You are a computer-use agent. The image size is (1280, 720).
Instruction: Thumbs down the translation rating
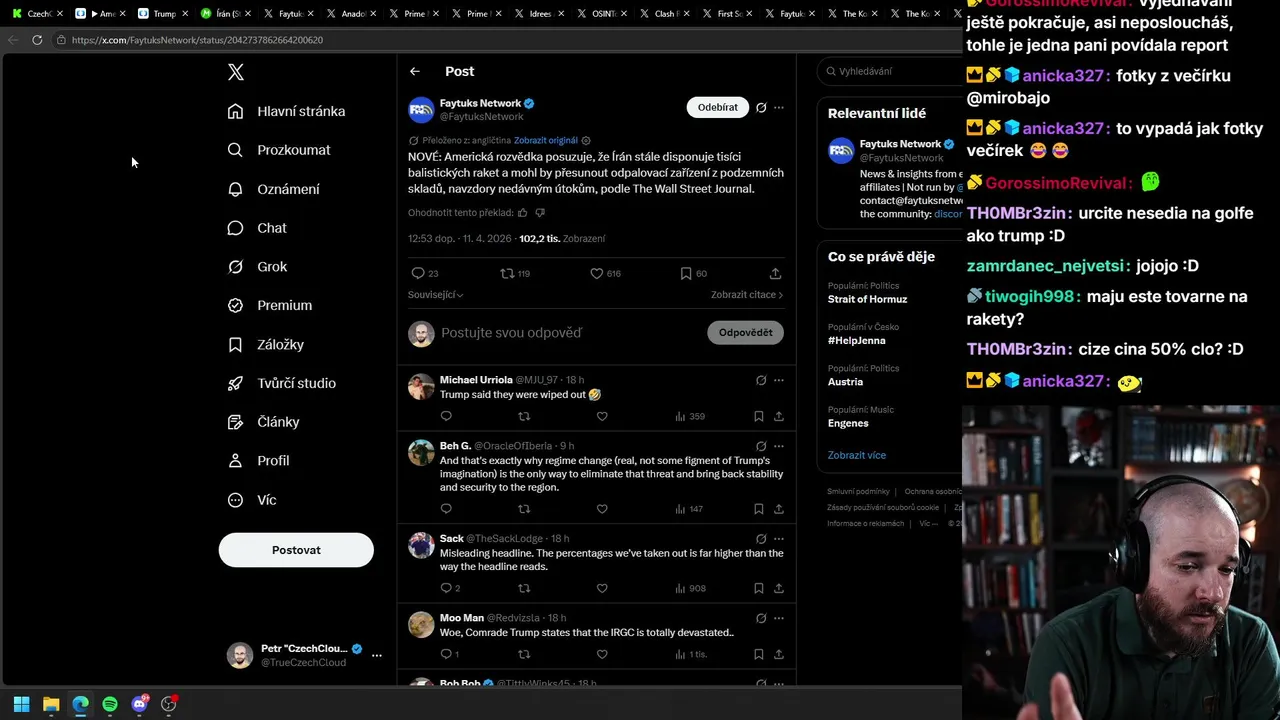click(540, 212)
